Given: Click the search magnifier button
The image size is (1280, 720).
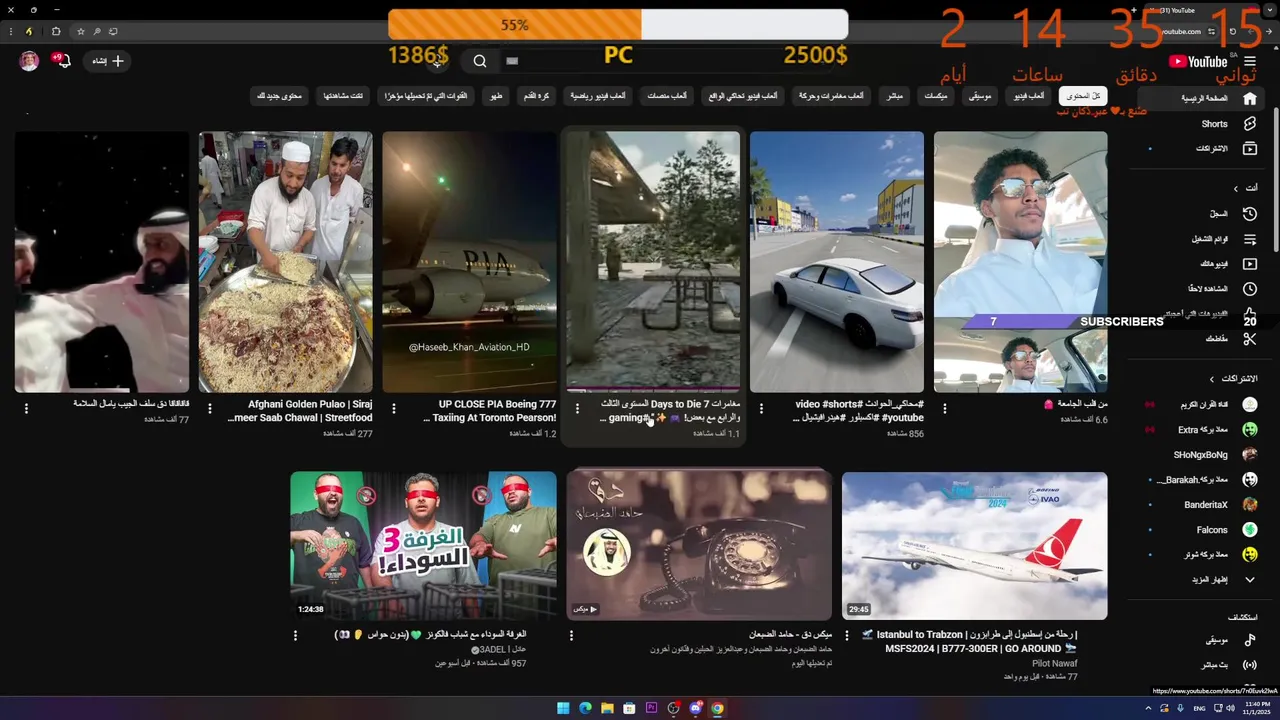Looking at the screenshot, I should pyautogui.click(x=480, y=61).
